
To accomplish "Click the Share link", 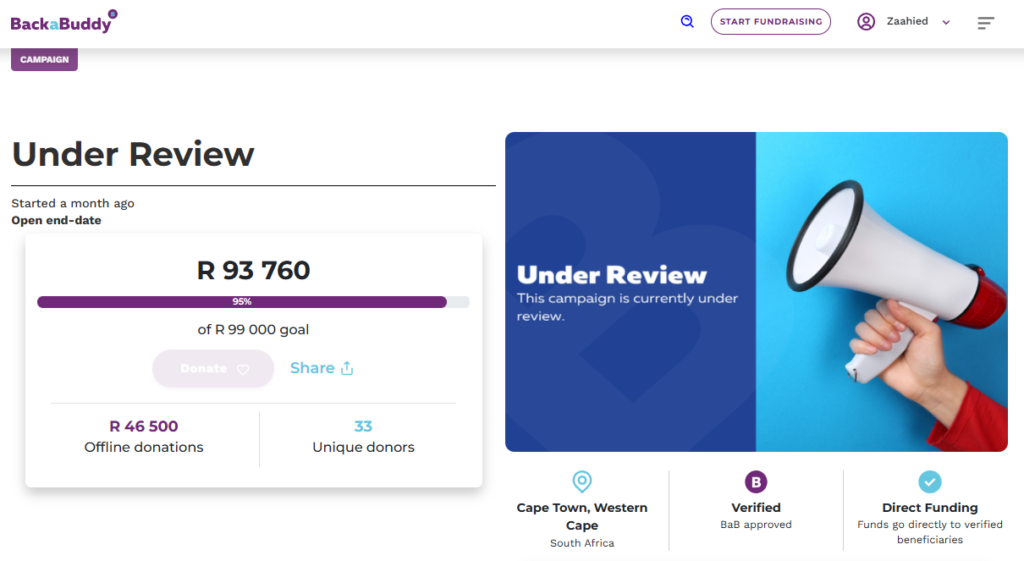I will click(x=312, y=368).
